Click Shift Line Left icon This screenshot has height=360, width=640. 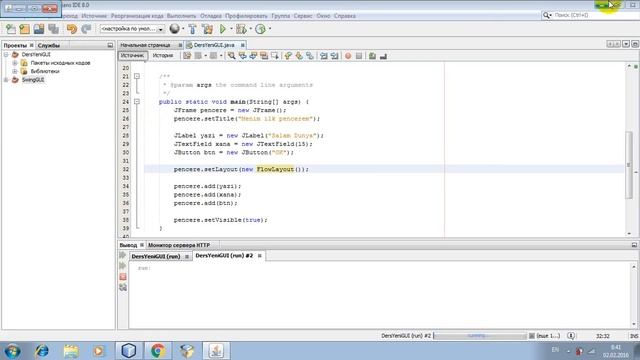(324, 56)
